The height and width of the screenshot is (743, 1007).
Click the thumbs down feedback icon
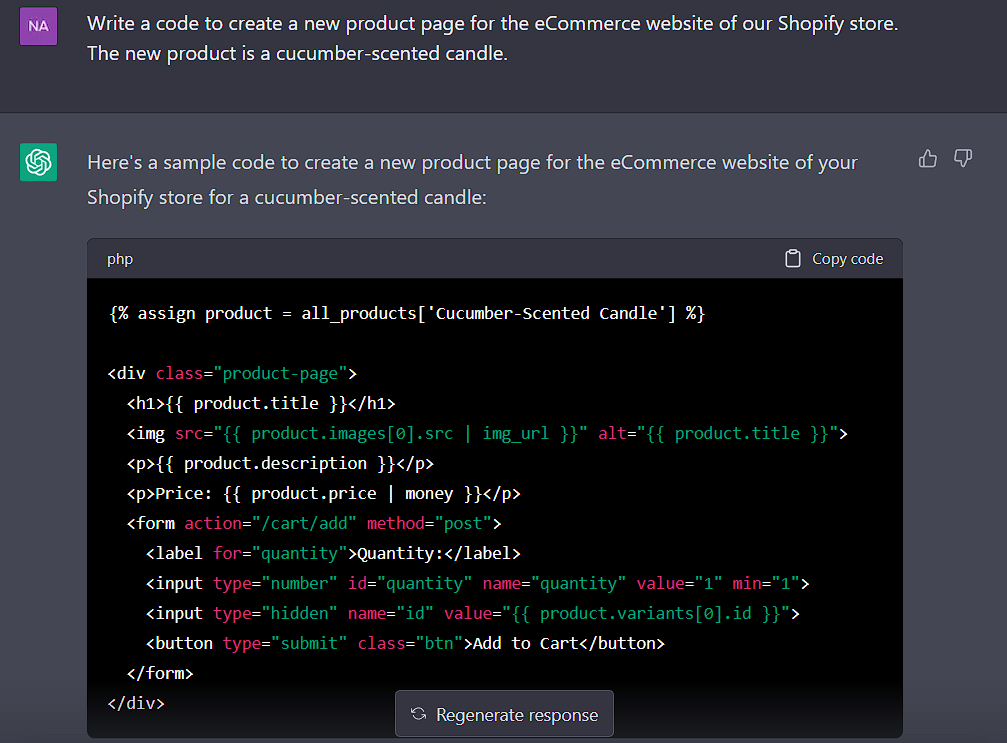[x=963, y=159]
